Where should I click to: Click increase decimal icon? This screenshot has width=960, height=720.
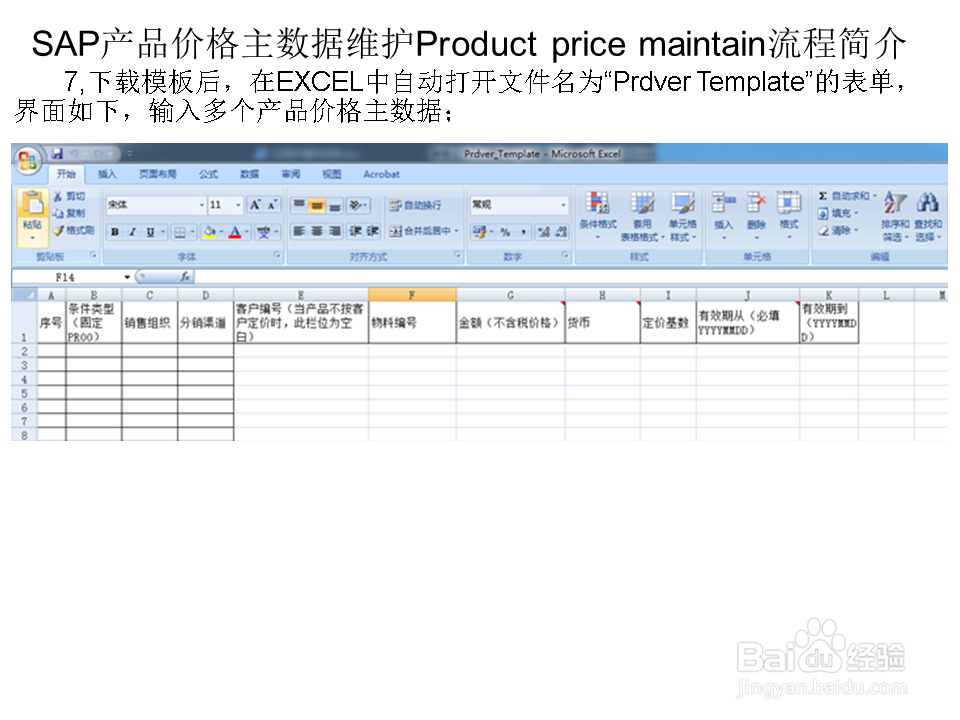544,231
